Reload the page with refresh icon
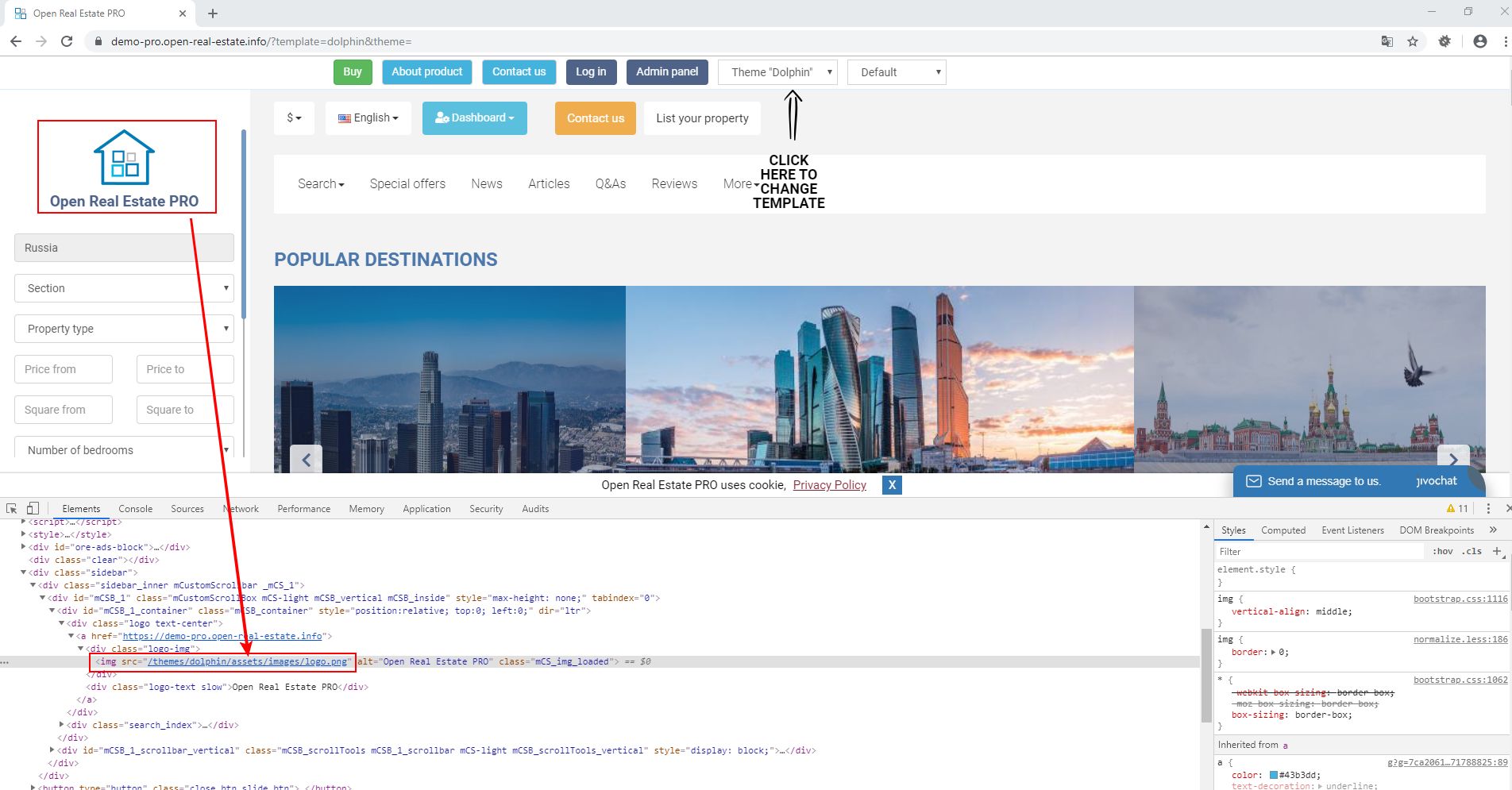This screenshot has width=1512, height=790. (x=67, y=41)
